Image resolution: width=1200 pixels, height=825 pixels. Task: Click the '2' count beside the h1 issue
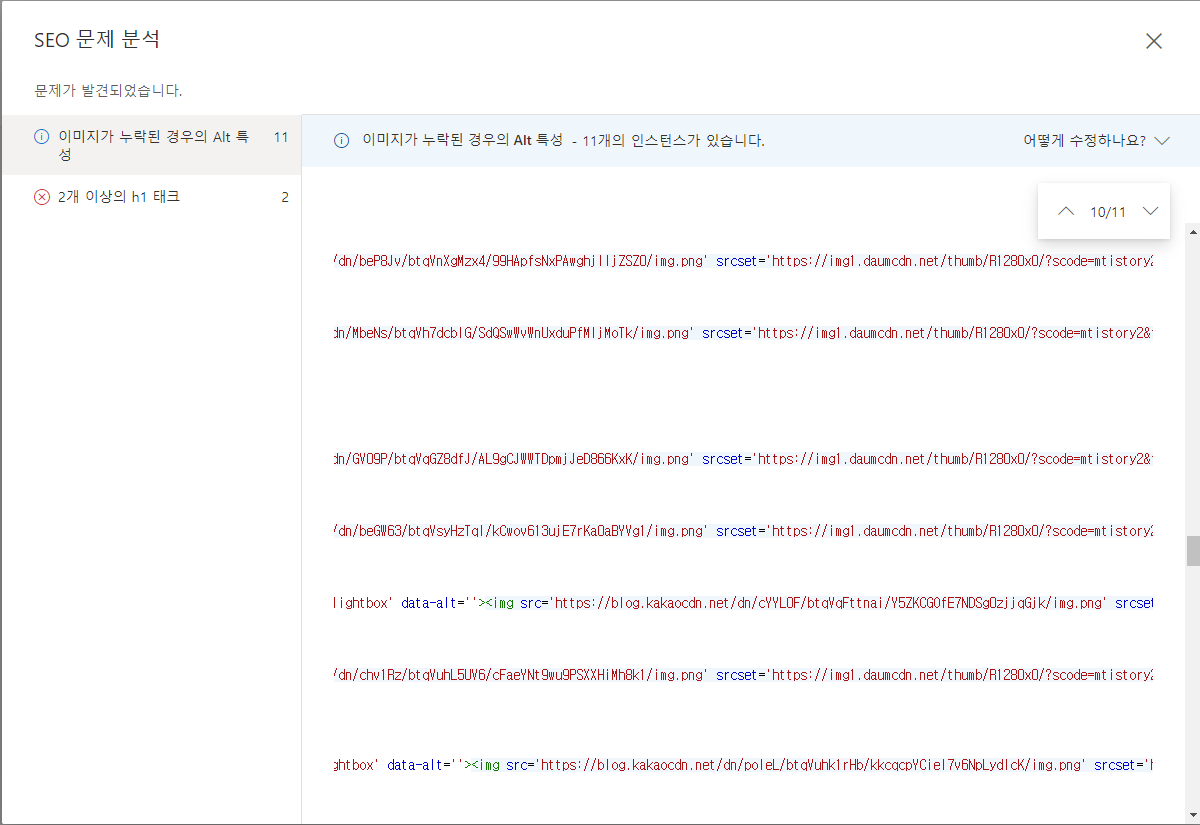point(285,196)
